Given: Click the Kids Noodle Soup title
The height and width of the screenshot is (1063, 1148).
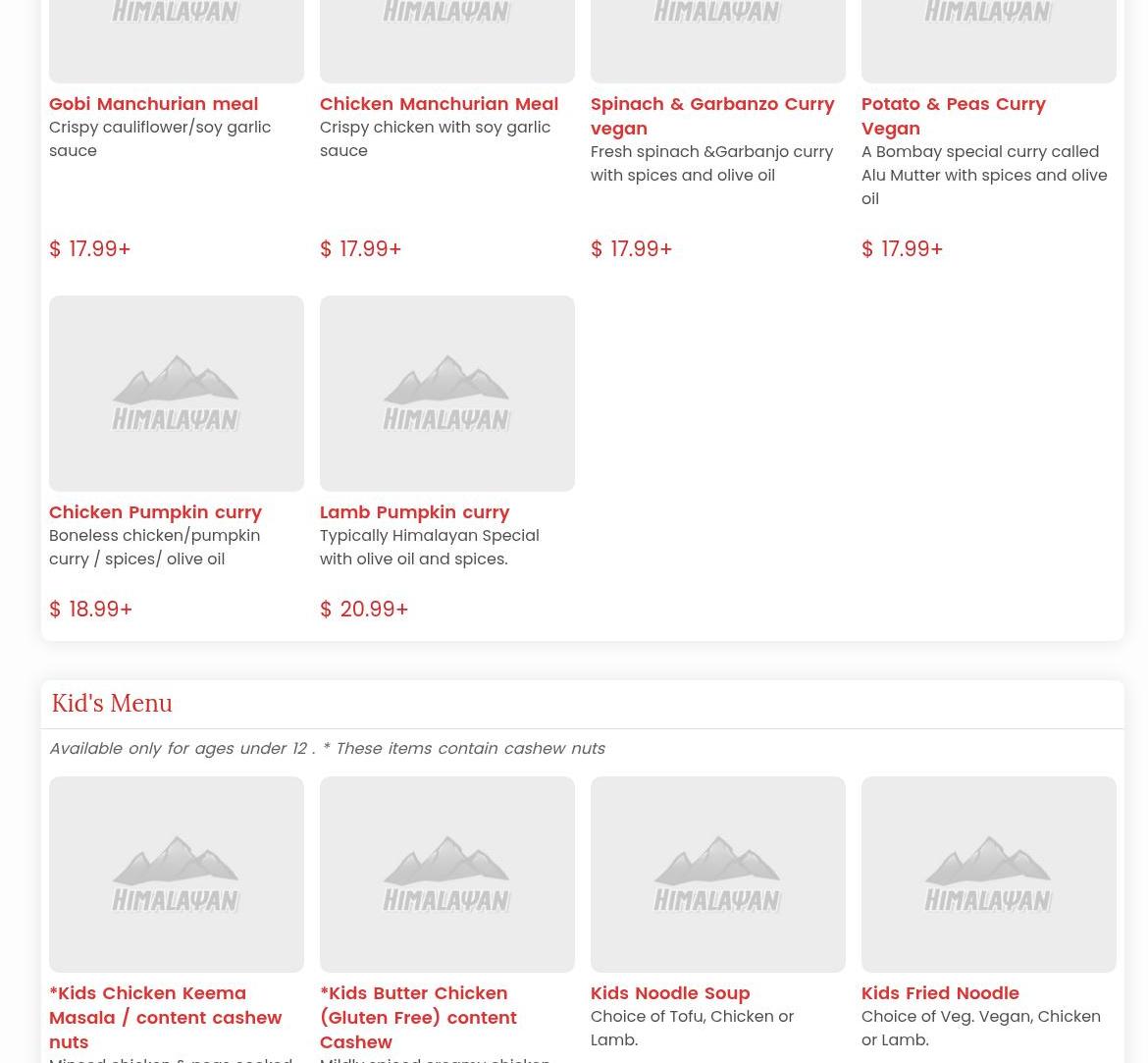Looking at the screenshot, I should click(x=670, y=993).
